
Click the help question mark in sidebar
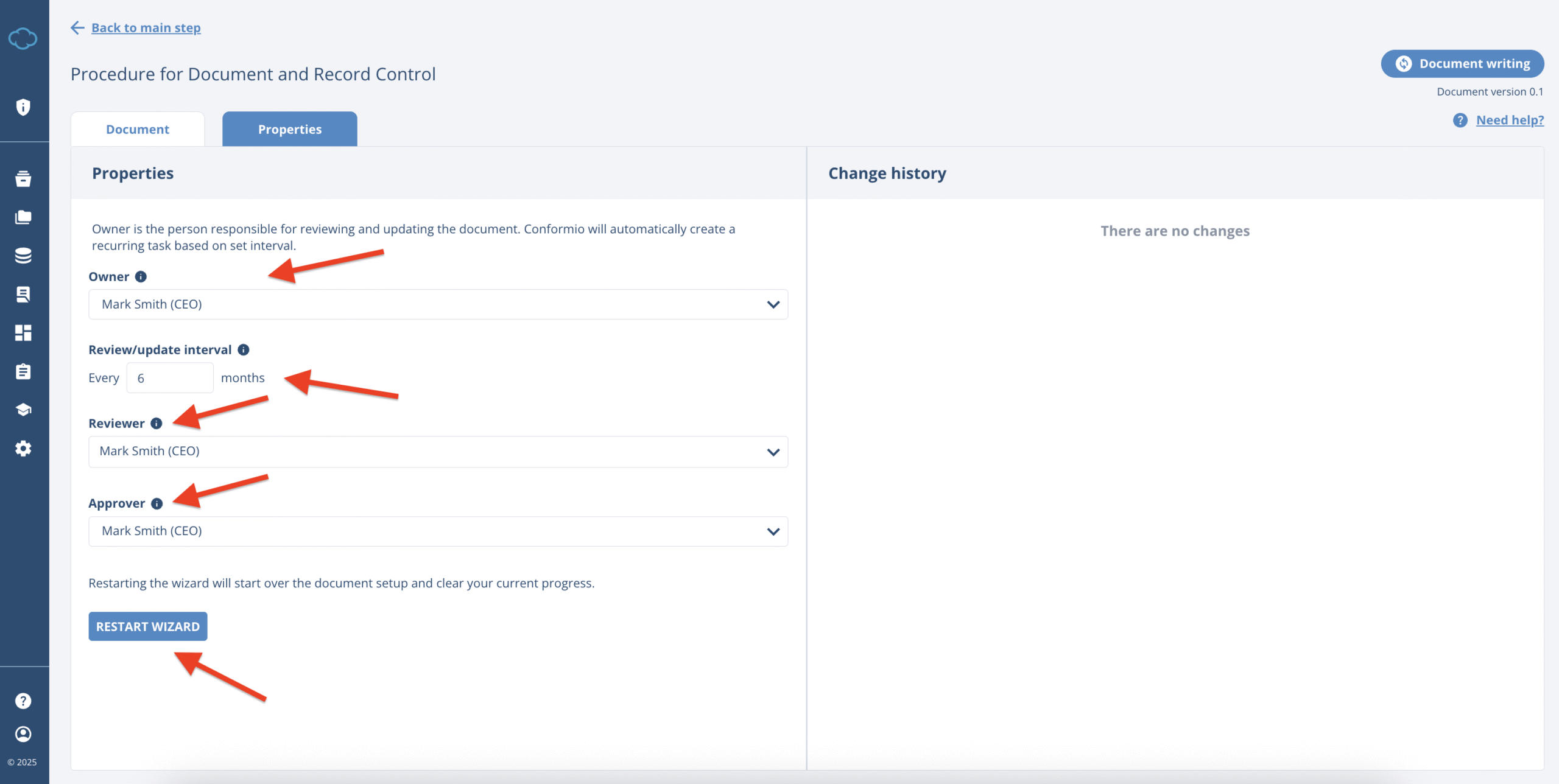point(23,701)
